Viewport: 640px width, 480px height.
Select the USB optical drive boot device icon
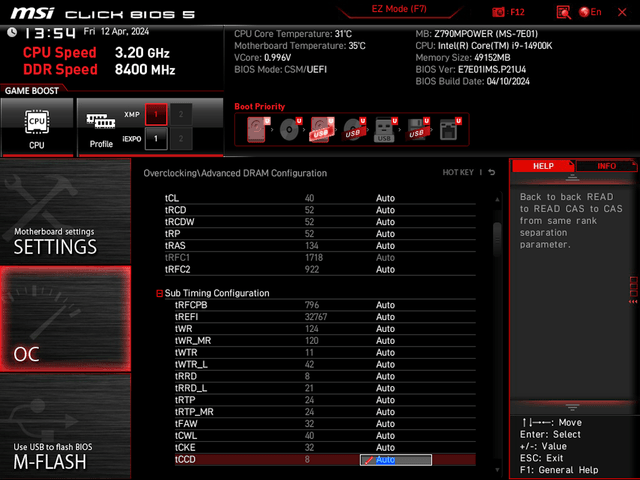[354, 129]
